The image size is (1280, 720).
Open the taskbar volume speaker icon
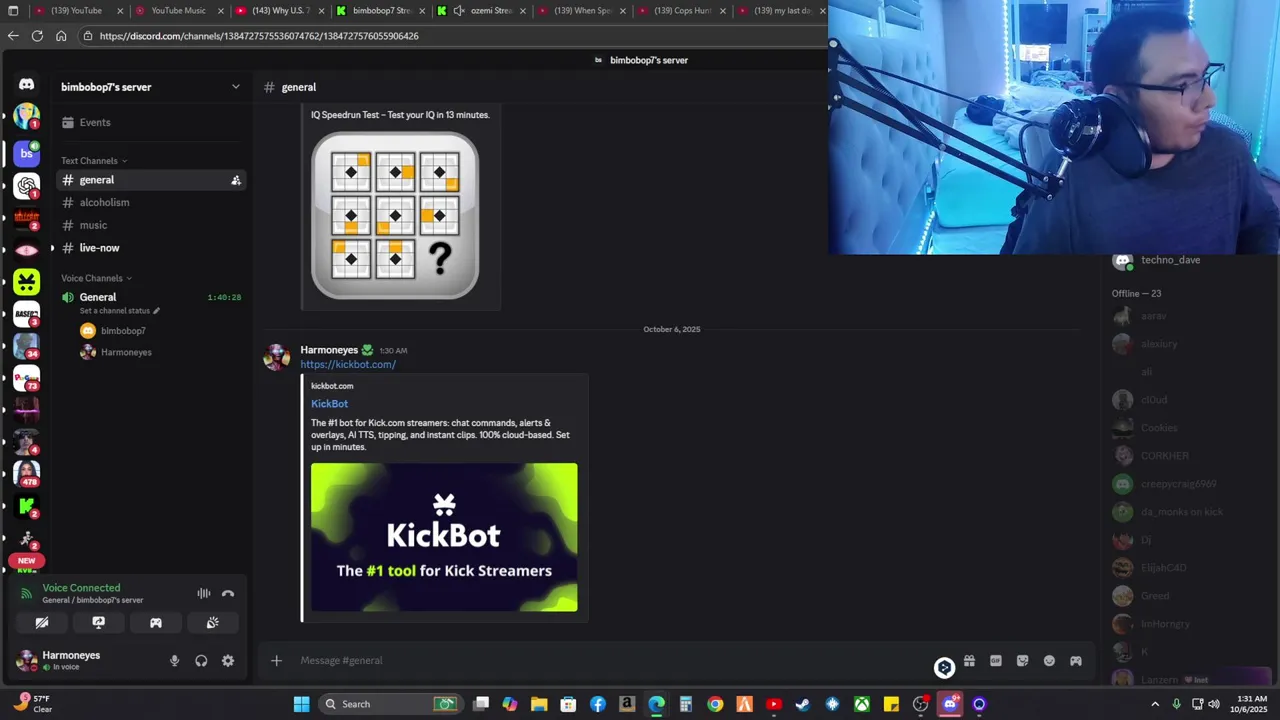(1214, 704)
